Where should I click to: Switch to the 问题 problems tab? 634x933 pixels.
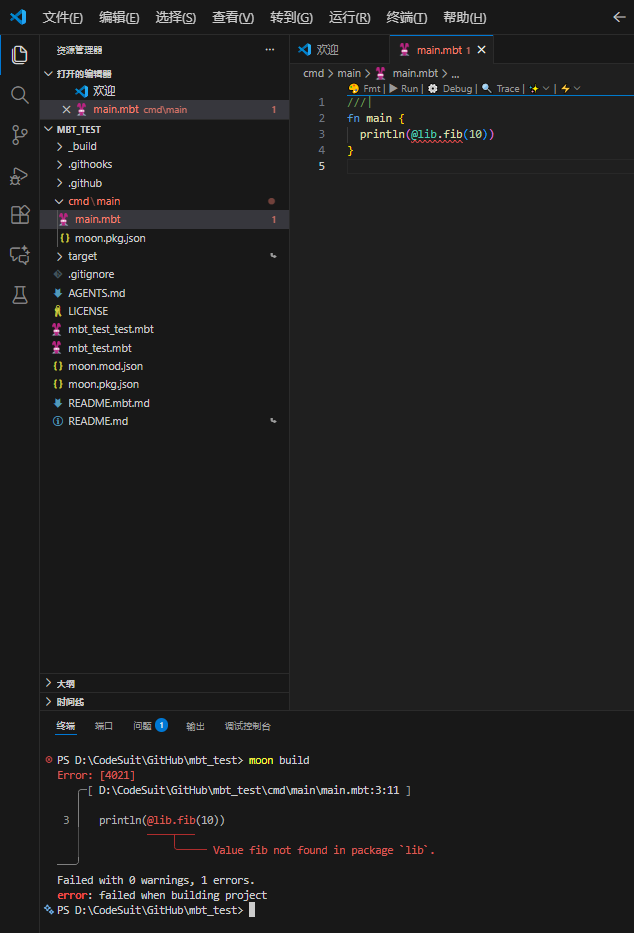pyautogui.click(x=141, y=726)
